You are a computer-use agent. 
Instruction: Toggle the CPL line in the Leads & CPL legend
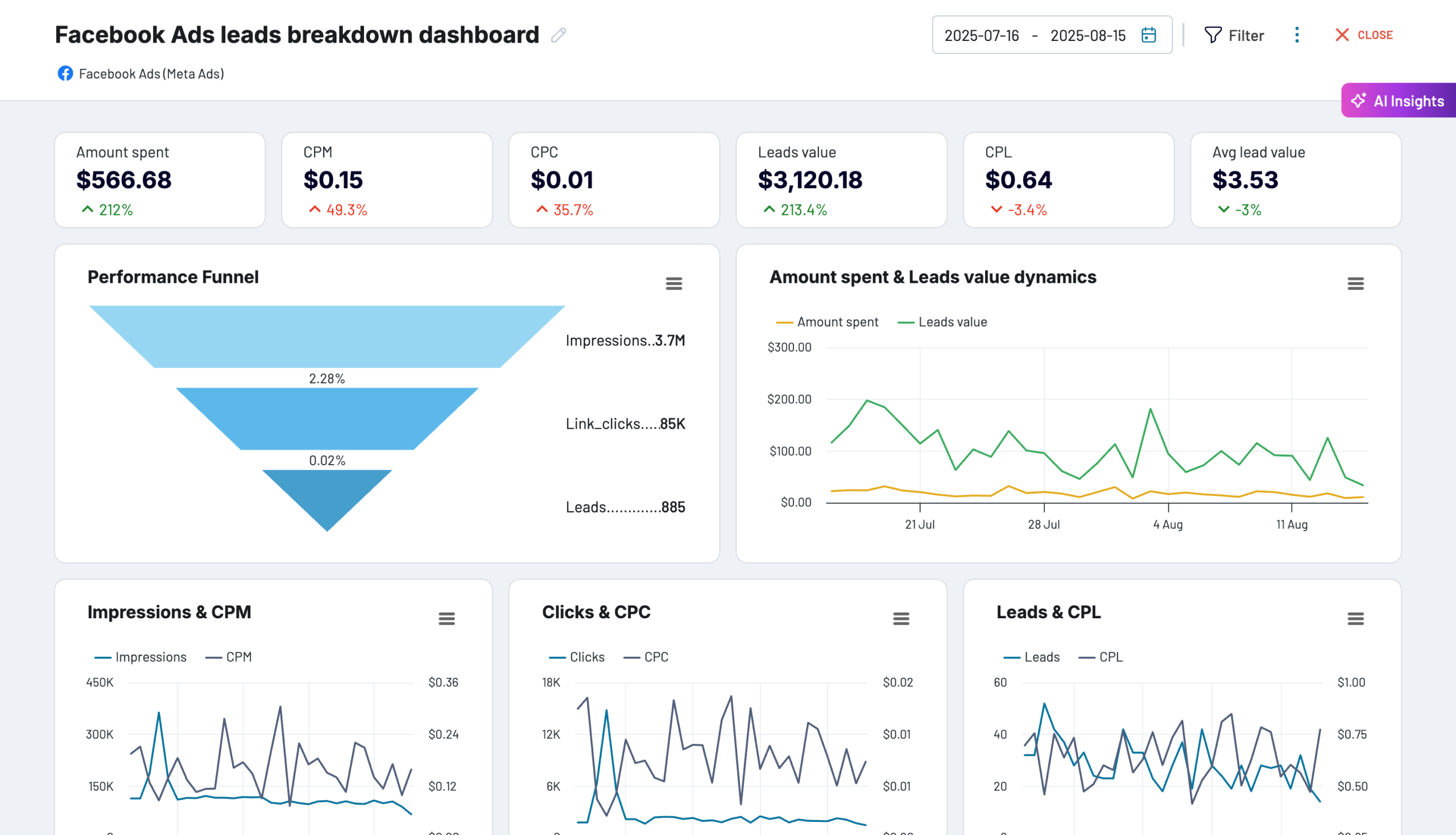1101,656
